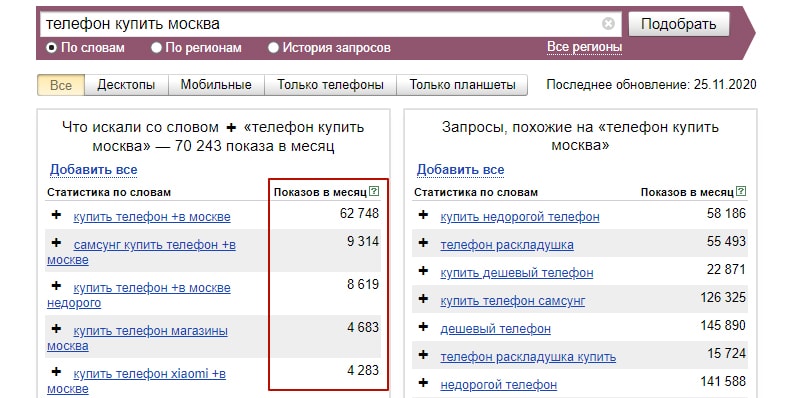Image resolution: width=800 pixels, height=398 pixels.
Task: Open the 'Все регионы' region selector
Action: pos(584,47)
